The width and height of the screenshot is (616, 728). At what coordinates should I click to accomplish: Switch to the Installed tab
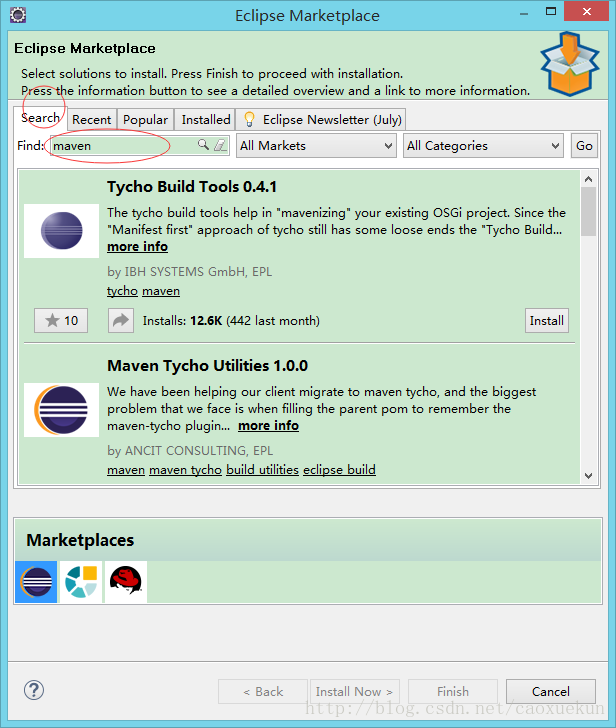tap(206, 120)
